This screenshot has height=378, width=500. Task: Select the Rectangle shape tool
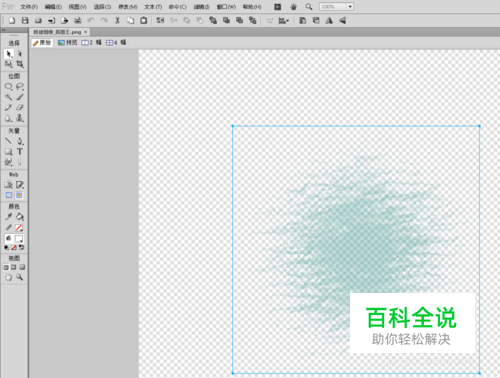[9, 152]
